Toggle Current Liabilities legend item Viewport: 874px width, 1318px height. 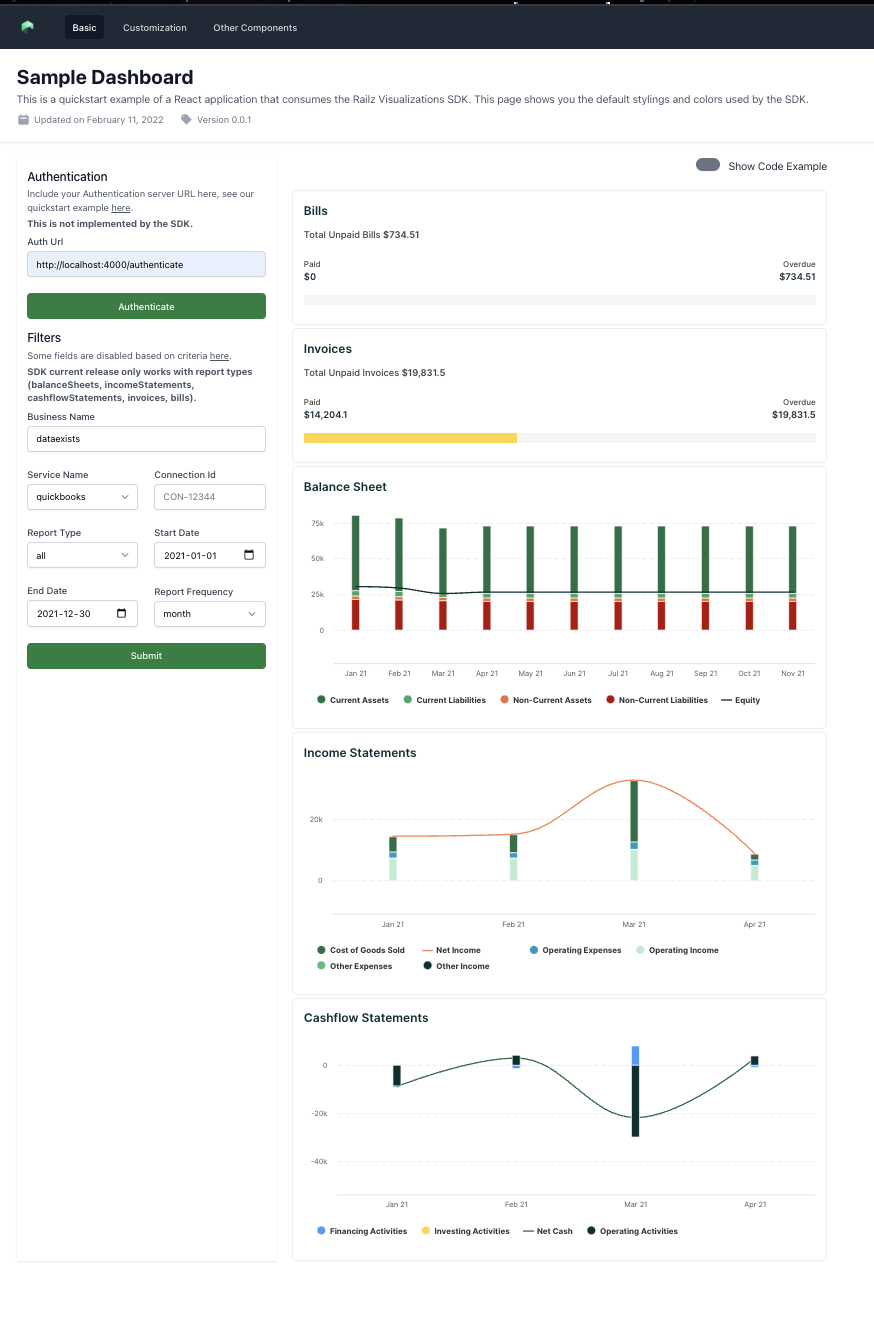click(x=444, y=700)
